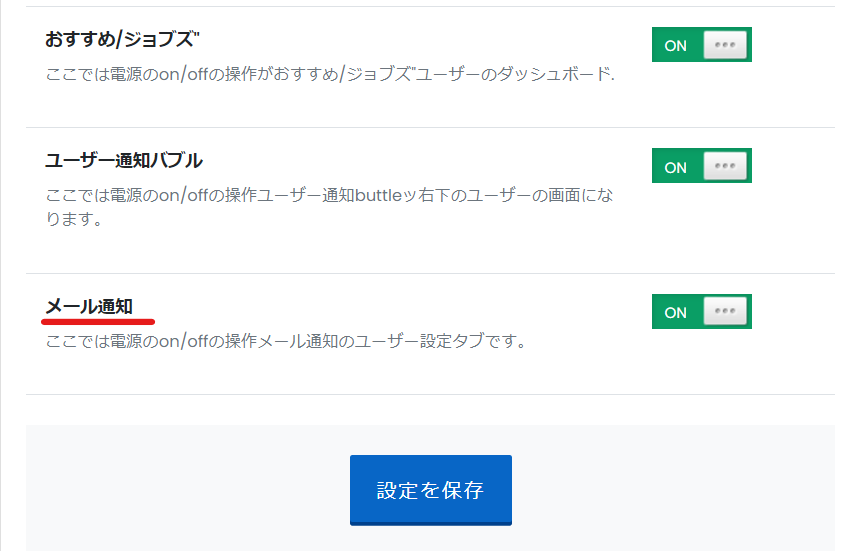Turn off the メール通知 switch
Viewport: 857px width, 551px height.
(702, 312)
